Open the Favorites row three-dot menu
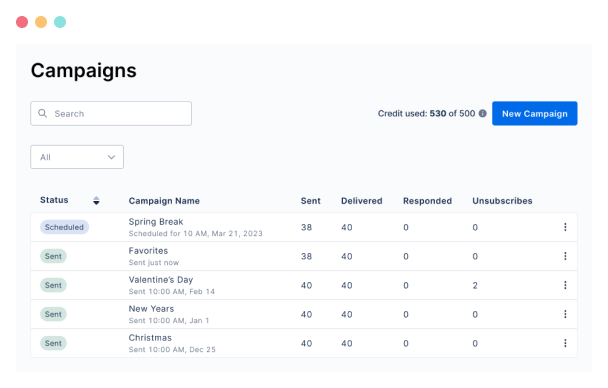 565,256
